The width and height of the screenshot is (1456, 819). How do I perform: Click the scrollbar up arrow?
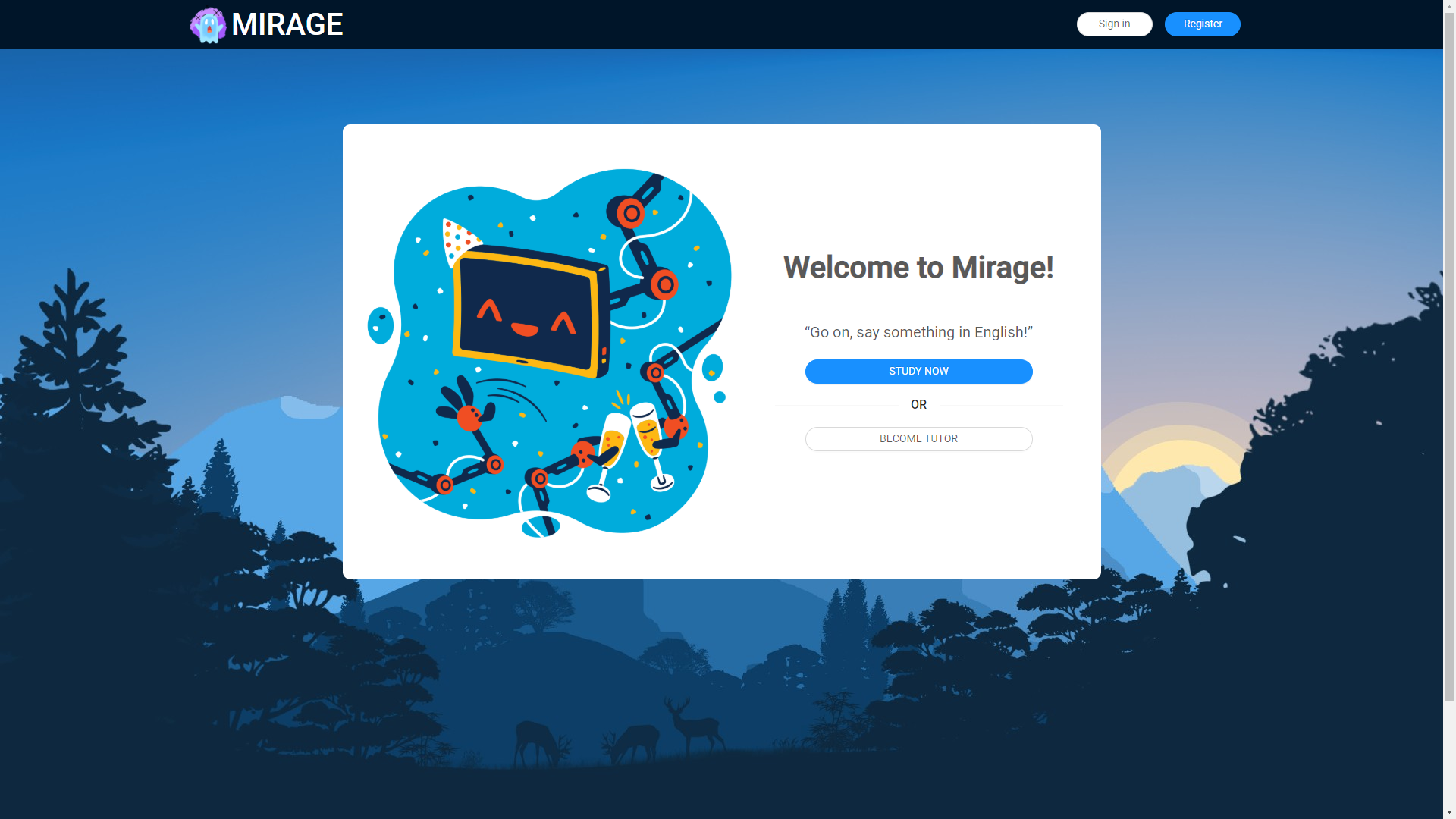pos(1449,6)
